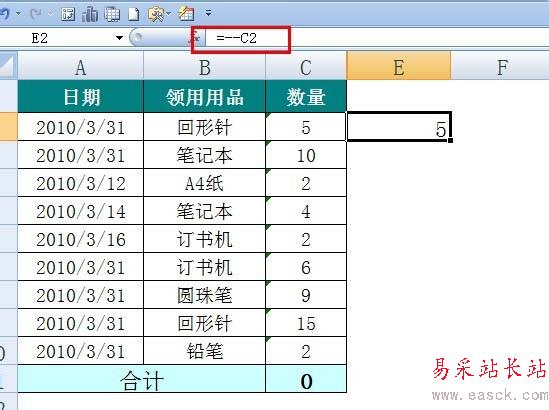Open dropdown arrow beside the tools icon

(168, 13)
